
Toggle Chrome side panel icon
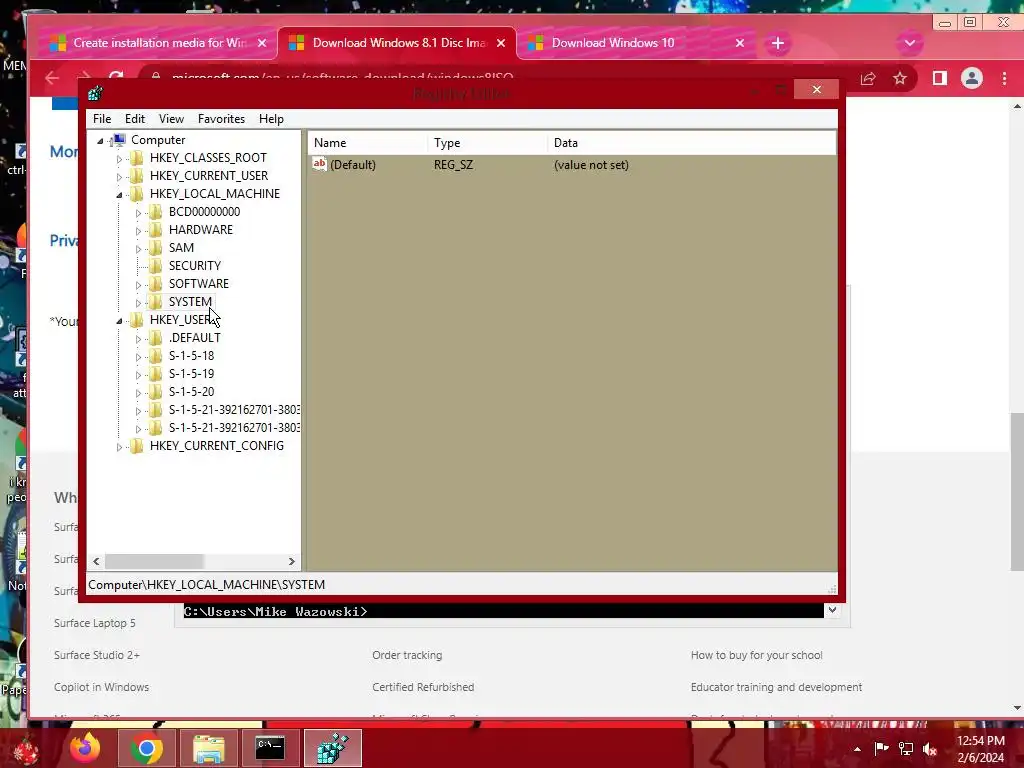coord(940,79)
